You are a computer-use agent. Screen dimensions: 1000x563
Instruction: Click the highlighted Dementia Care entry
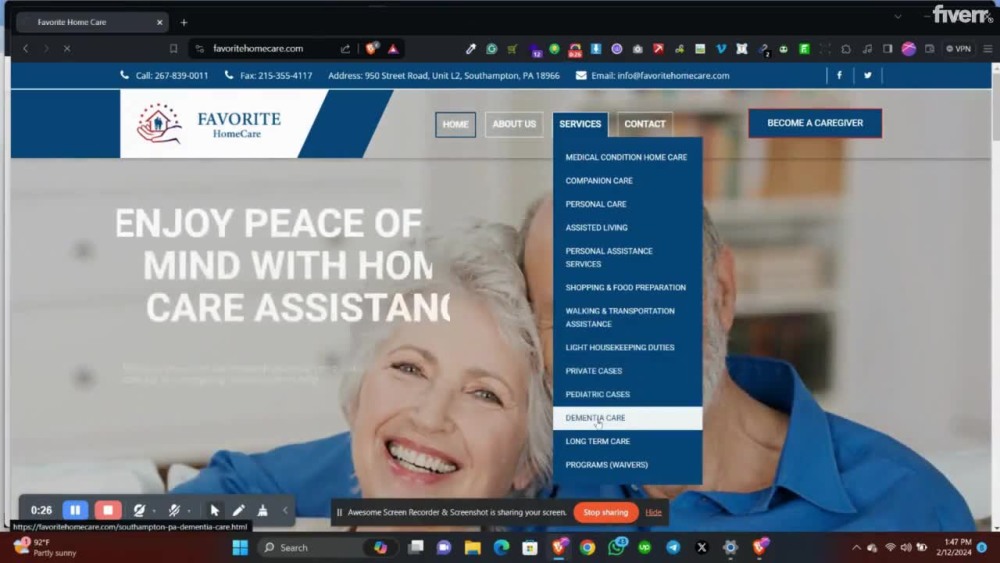(628, 418)
